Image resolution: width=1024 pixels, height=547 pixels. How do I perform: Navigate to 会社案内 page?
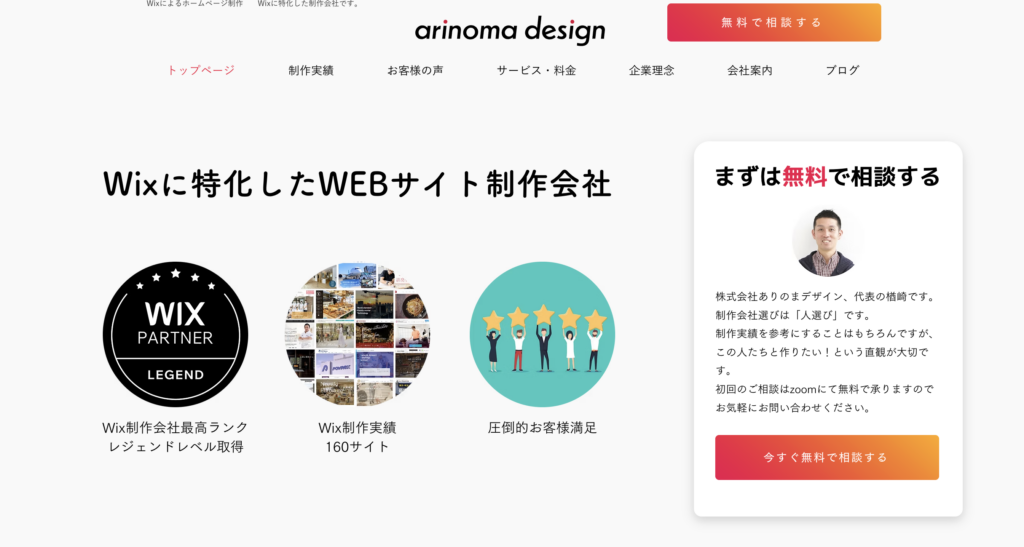pos(750,70)
